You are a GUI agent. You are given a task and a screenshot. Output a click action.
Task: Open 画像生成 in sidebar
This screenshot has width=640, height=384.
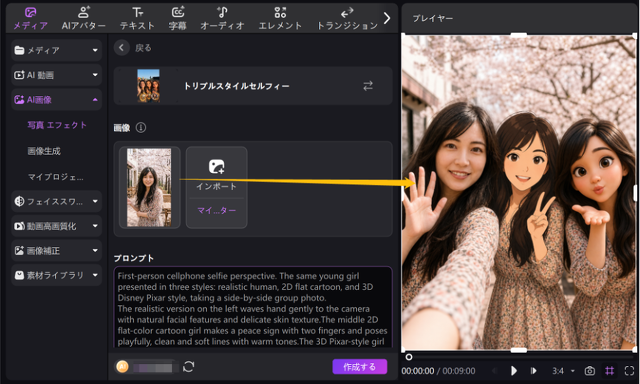click(44, 151)
